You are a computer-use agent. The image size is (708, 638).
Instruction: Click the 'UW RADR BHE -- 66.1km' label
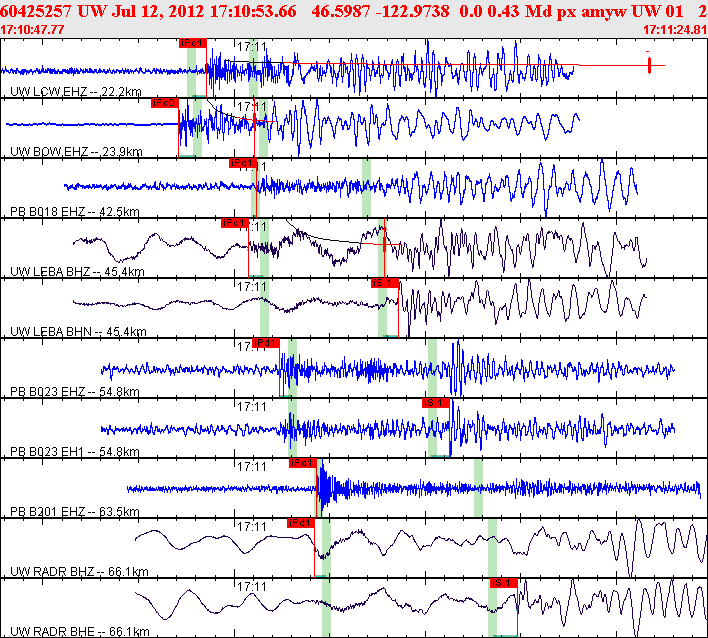coord(79,631)
